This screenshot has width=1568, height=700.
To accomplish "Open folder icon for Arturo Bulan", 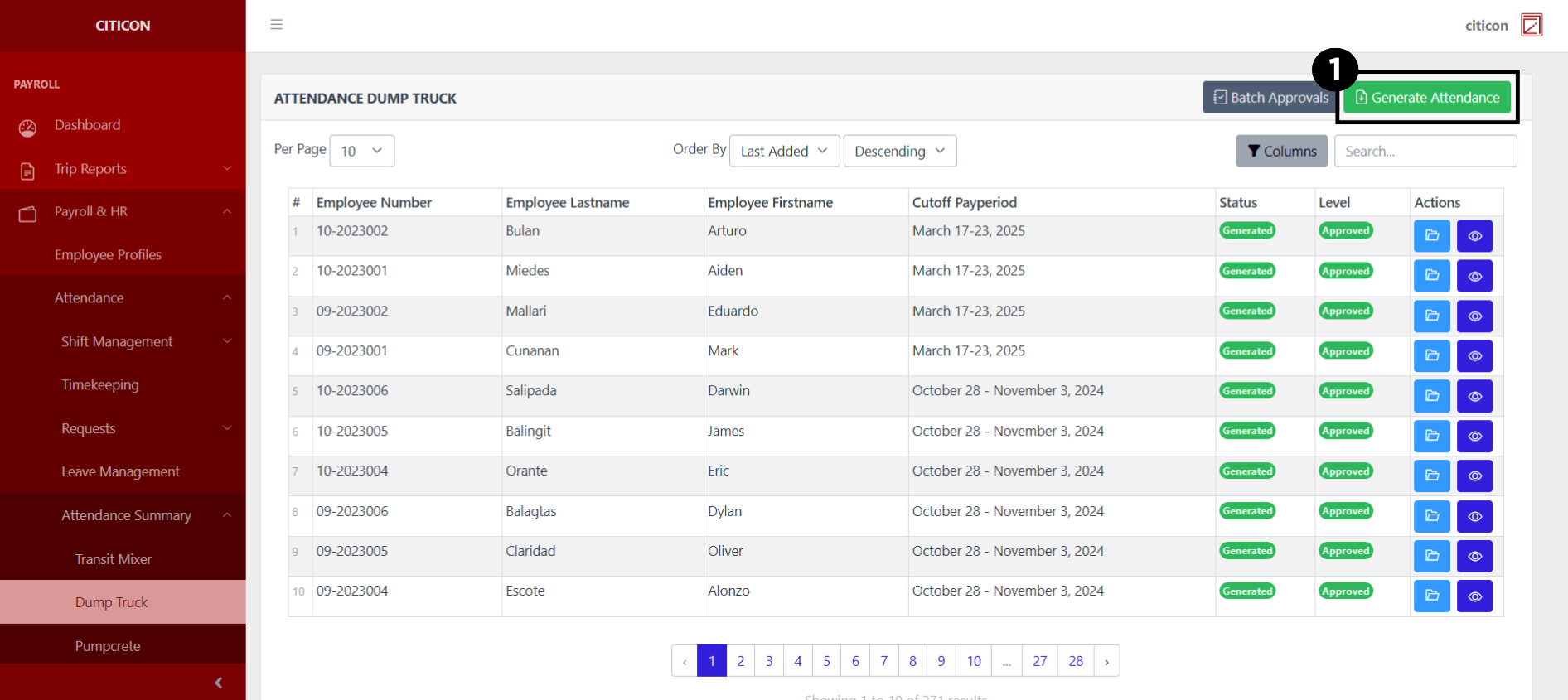I will pyautogui.click(x=1431, y=236).
